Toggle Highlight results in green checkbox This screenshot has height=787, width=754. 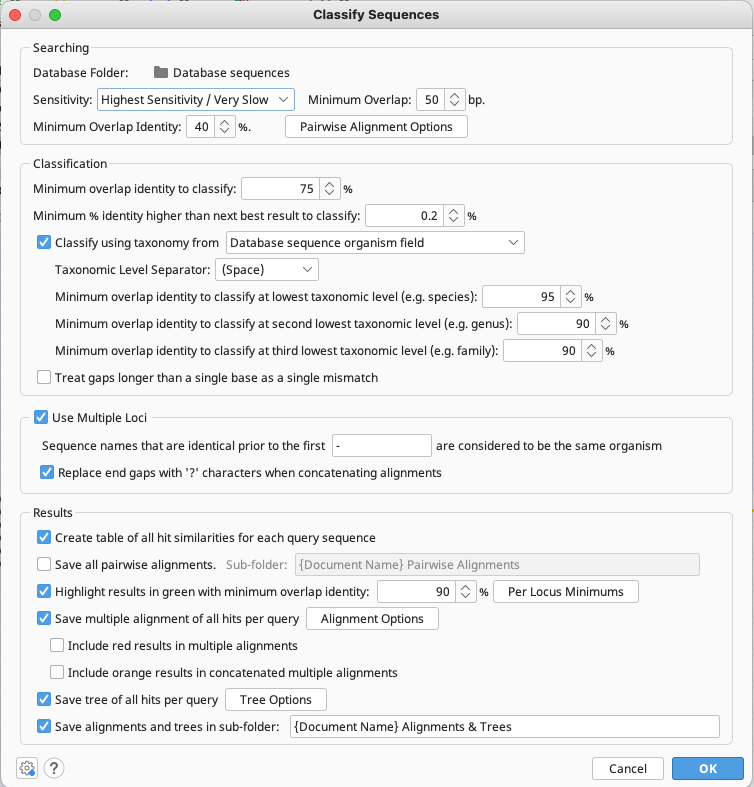pos(44,591)
